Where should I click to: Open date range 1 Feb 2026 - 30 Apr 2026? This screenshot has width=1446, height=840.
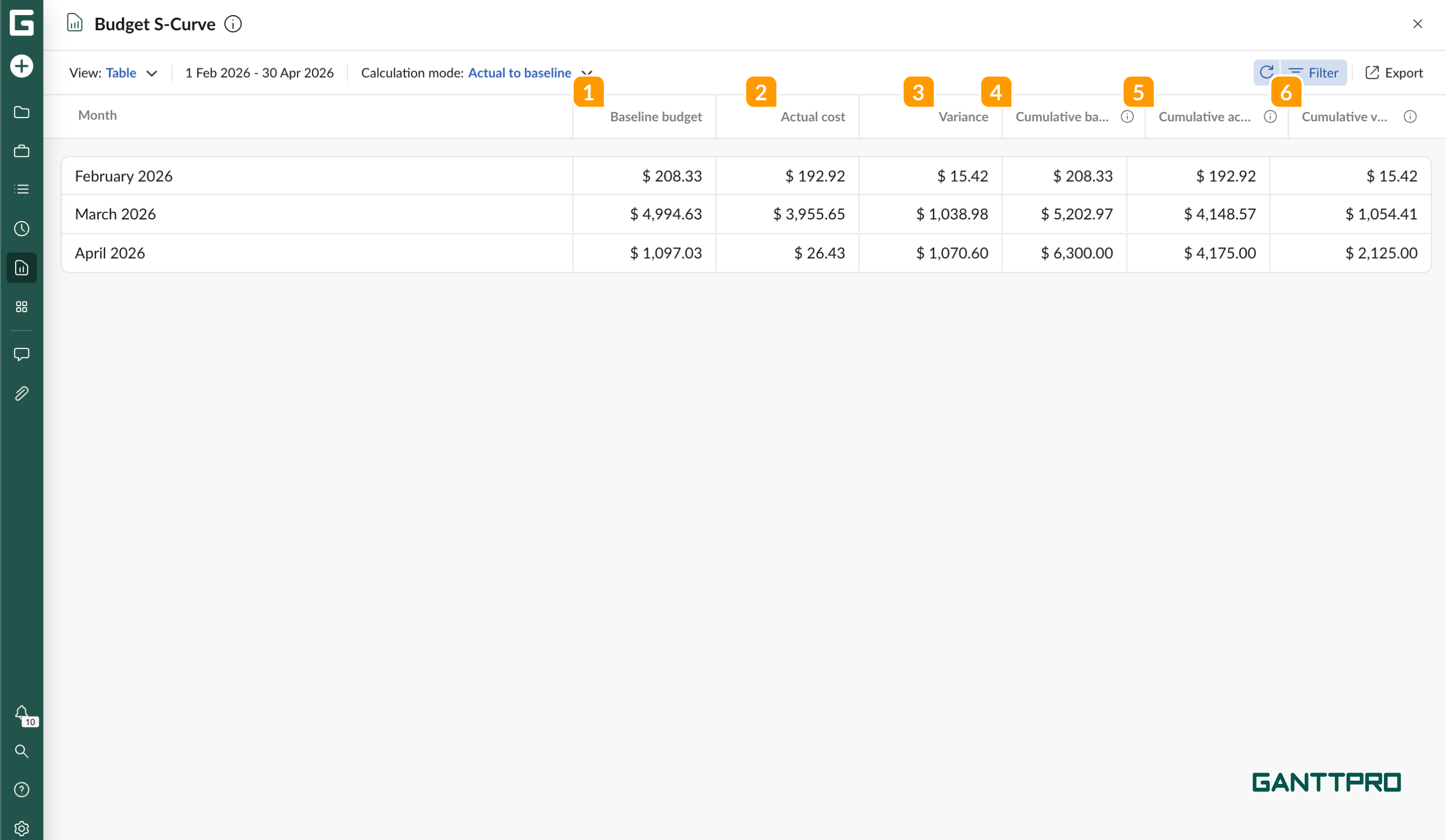(x=259, y=73)
